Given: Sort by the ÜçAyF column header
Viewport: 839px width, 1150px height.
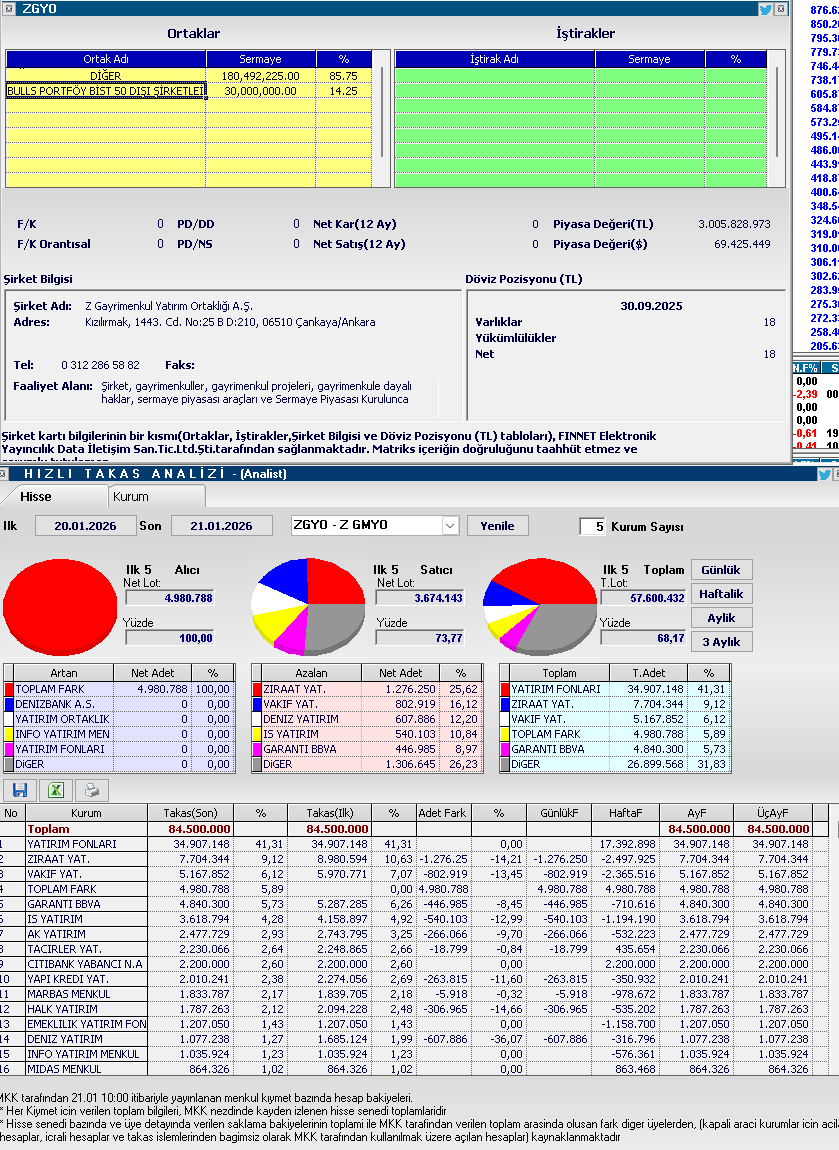Looking at the screenshot, I should (x=773, y=813).
